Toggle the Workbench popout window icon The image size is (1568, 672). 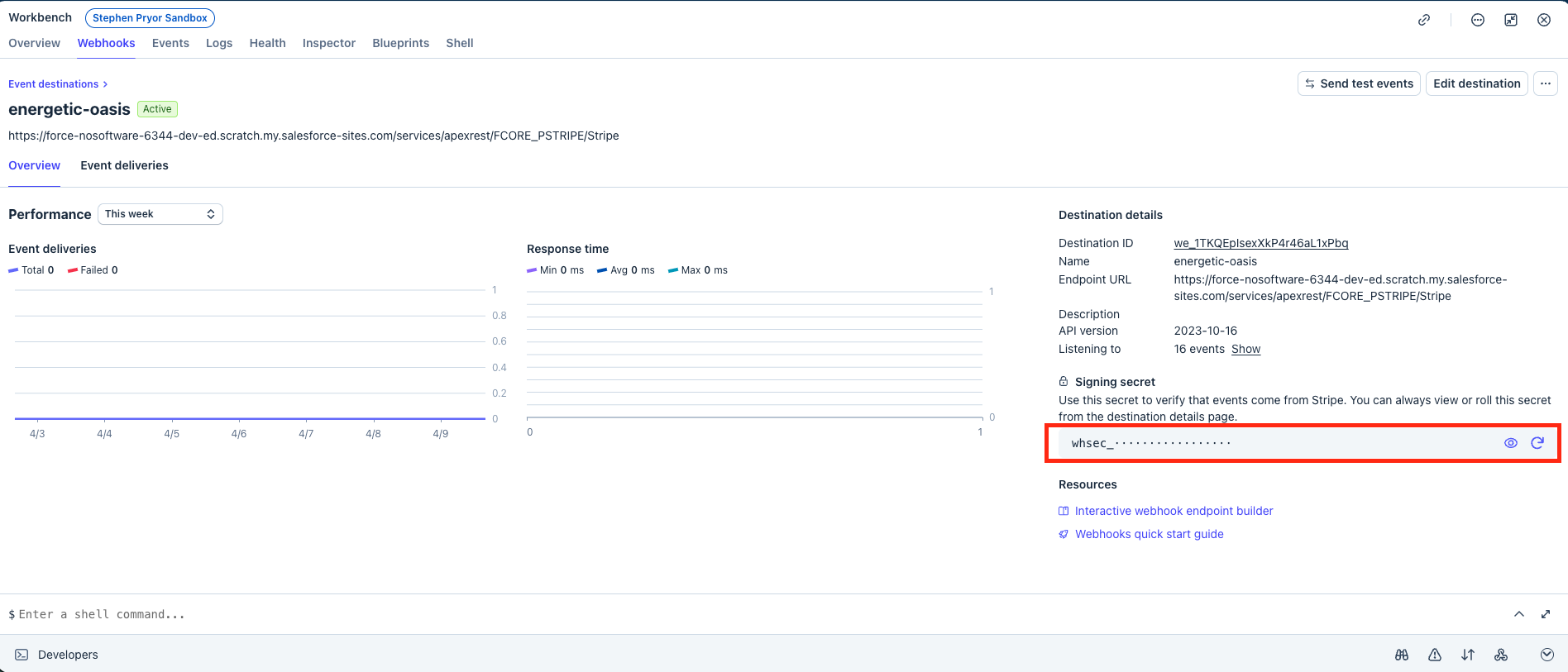[1511, 20]
